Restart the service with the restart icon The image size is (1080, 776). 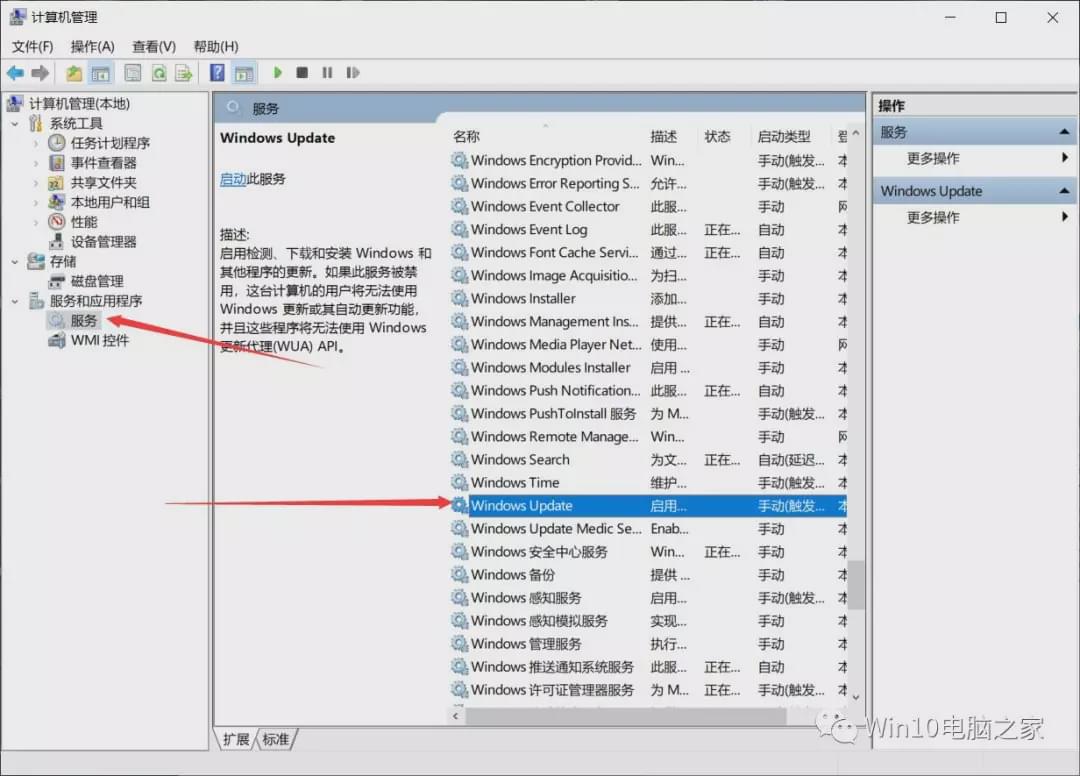353,72
